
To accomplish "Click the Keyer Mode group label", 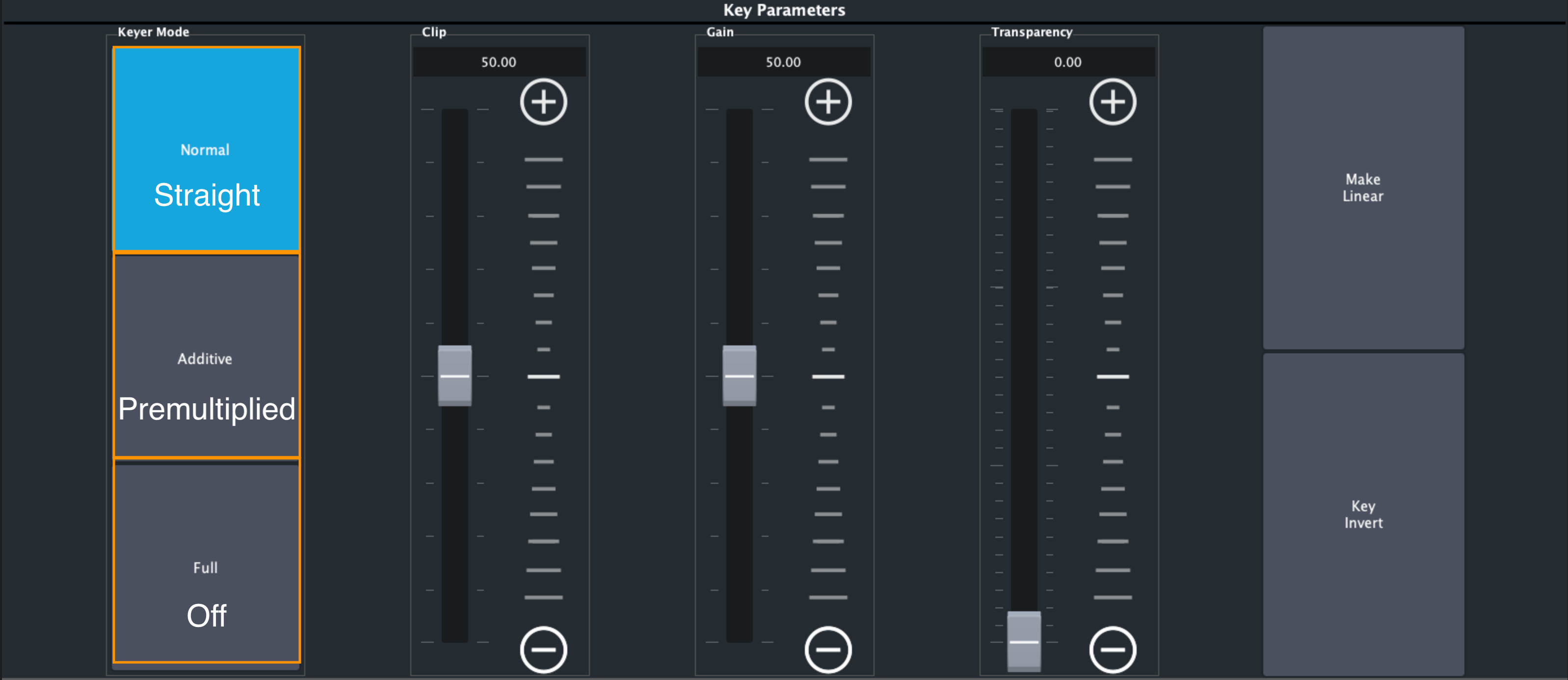I will coord(154,32).
